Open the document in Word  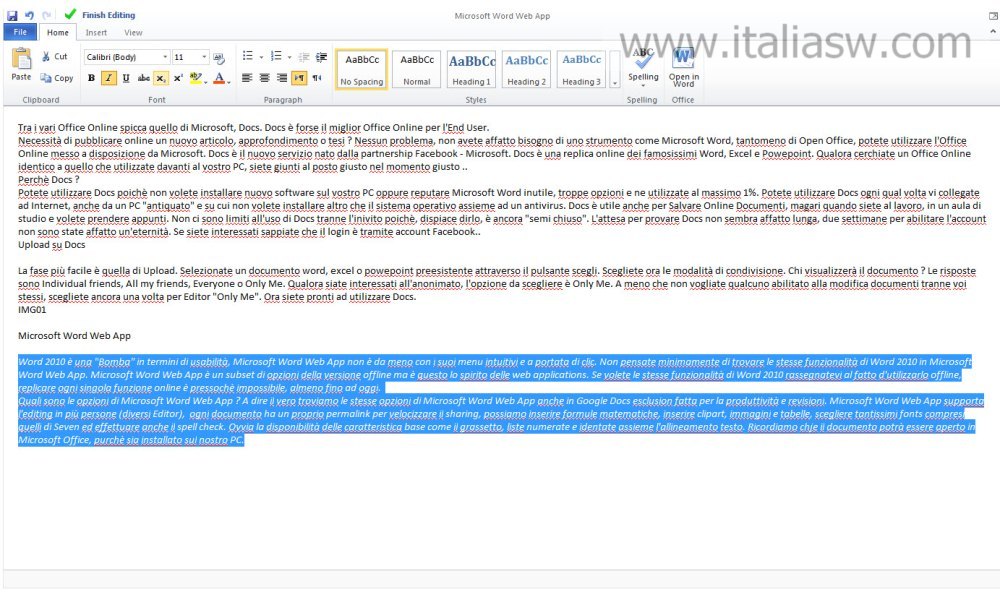(x=683, y=68)
